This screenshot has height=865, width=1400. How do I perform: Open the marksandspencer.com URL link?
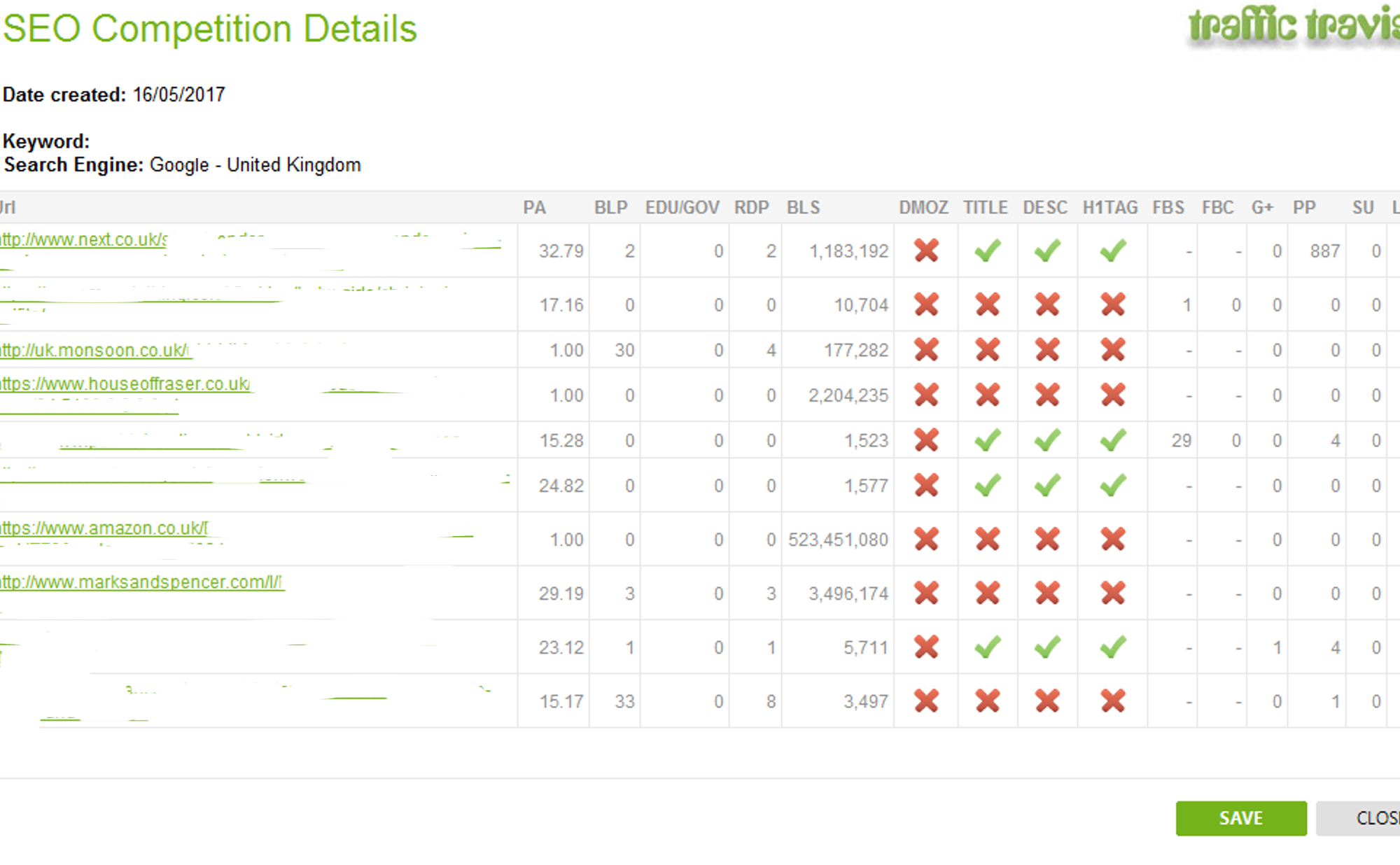(x=141, y=582)
